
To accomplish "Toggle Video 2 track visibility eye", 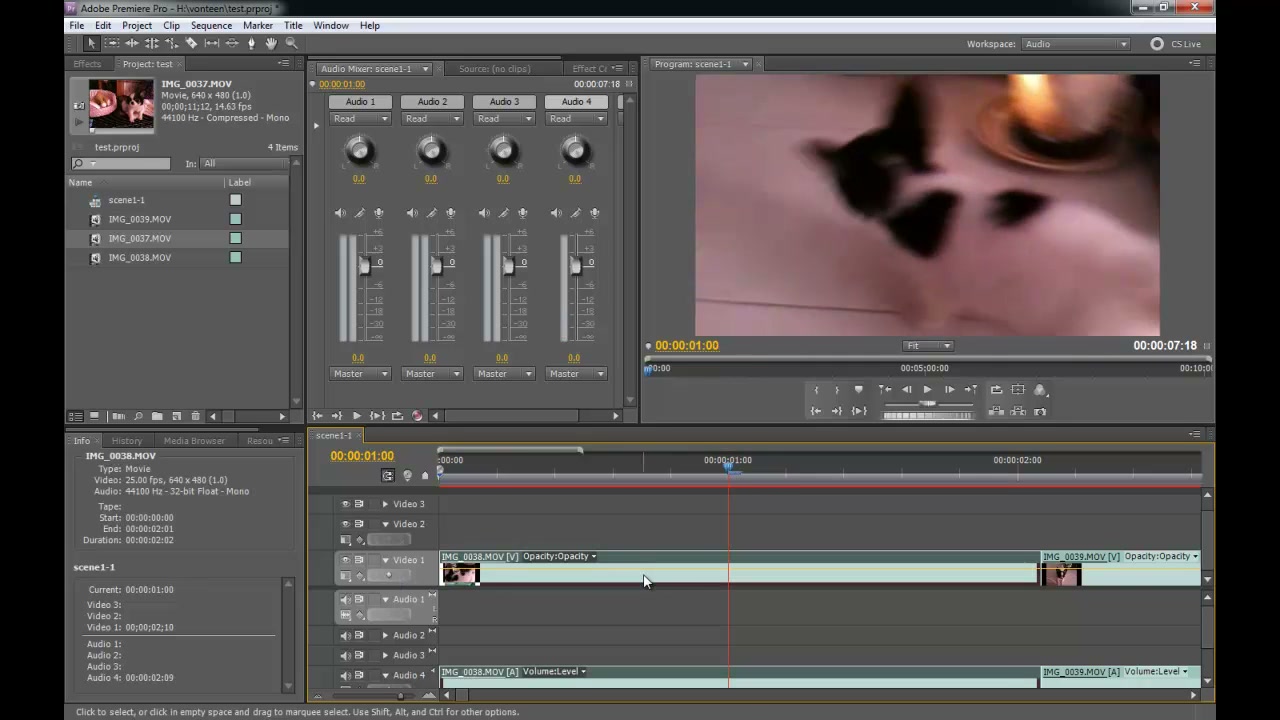I will (345, 524).
